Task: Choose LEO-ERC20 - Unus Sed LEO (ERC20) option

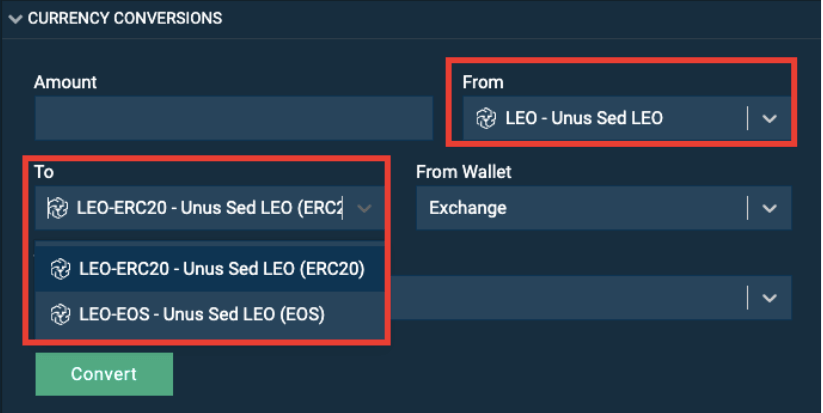Action: coord(209,269)
